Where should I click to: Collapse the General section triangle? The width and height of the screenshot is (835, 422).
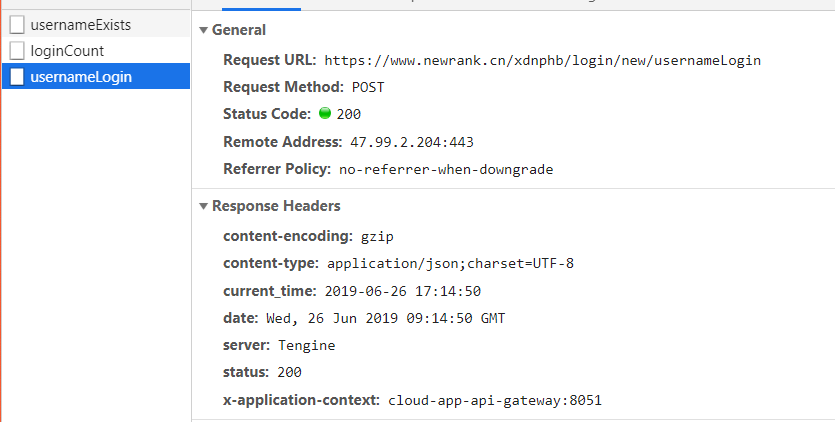(x=203, y=30)
